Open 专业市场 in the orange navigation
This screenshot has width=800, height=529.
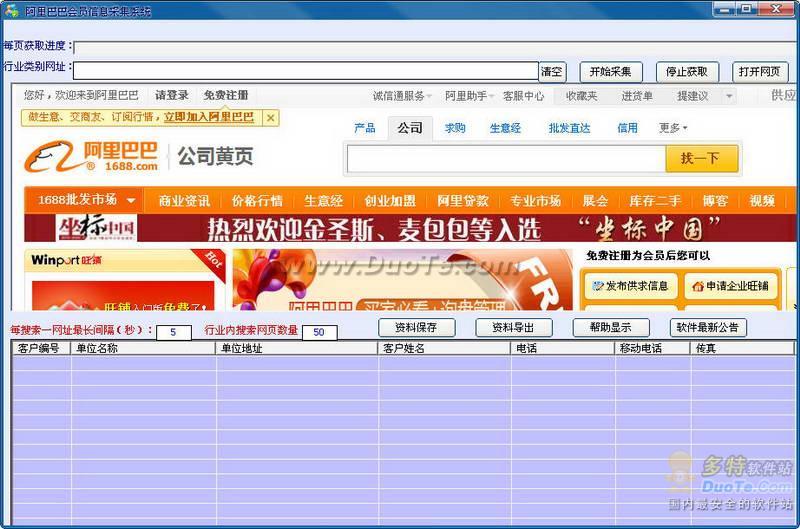536,200
